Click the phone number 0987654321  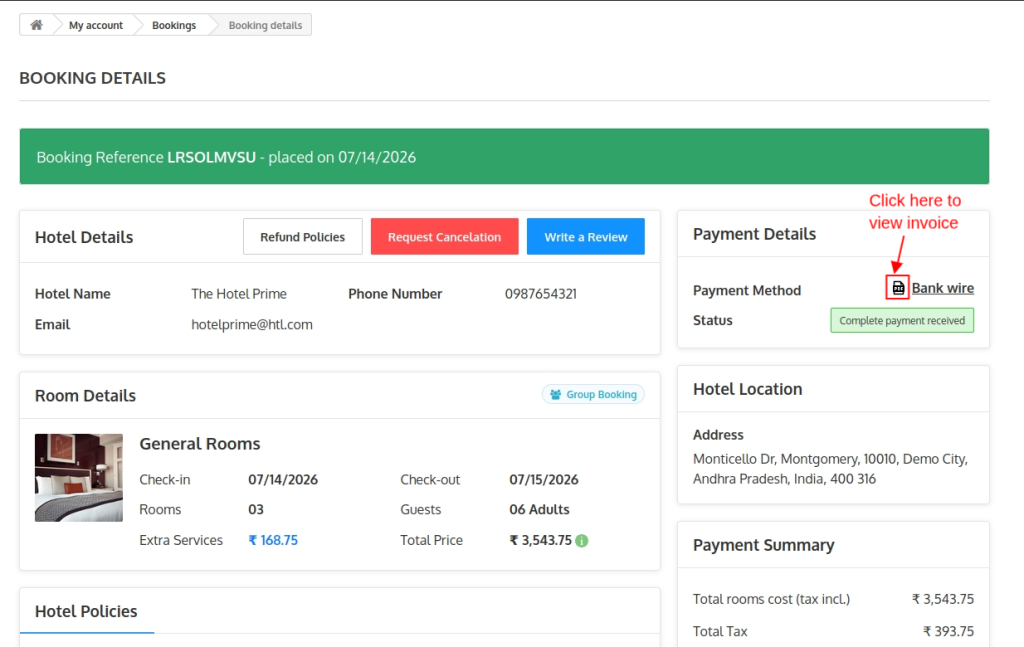click(541, 294)
